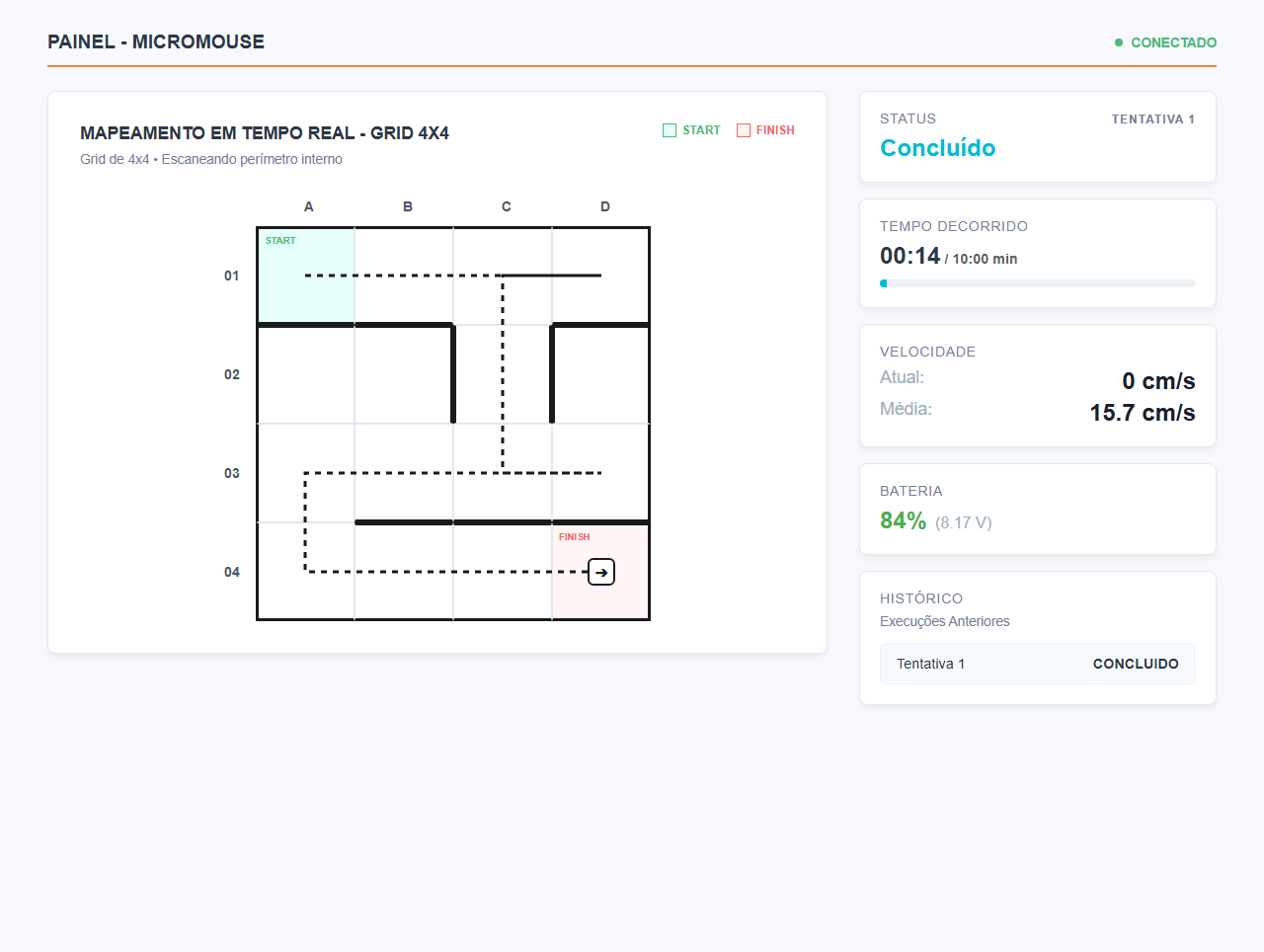Click the 'Execuções Anteriores' subheading
The image size is (1264, 952).
pyautogui.click(x=945, y=621)
